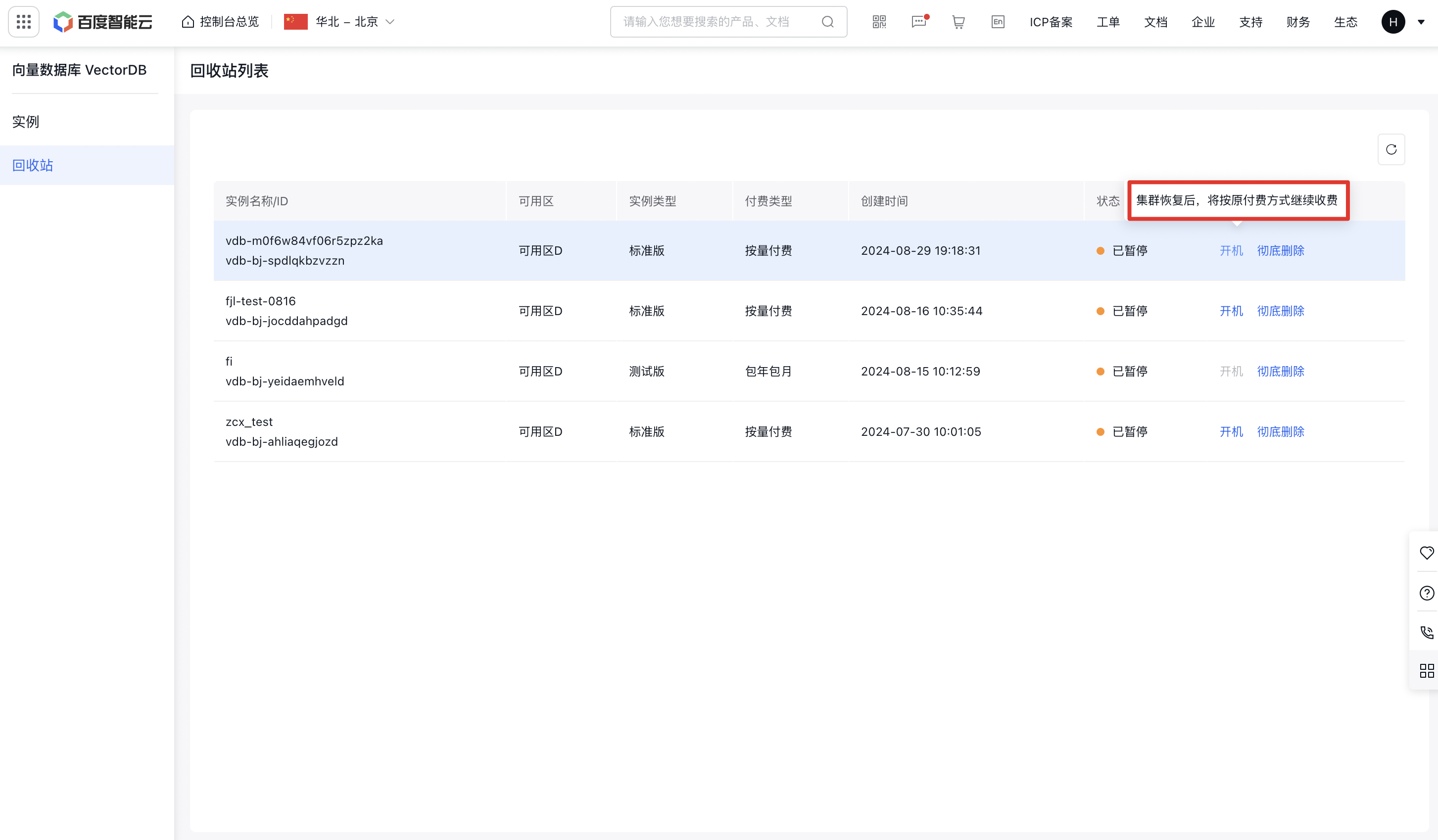Click instance ID vdb-bj-yeidaemhveld
This screenshot has width=1438, height=840.
click(285, 381)
